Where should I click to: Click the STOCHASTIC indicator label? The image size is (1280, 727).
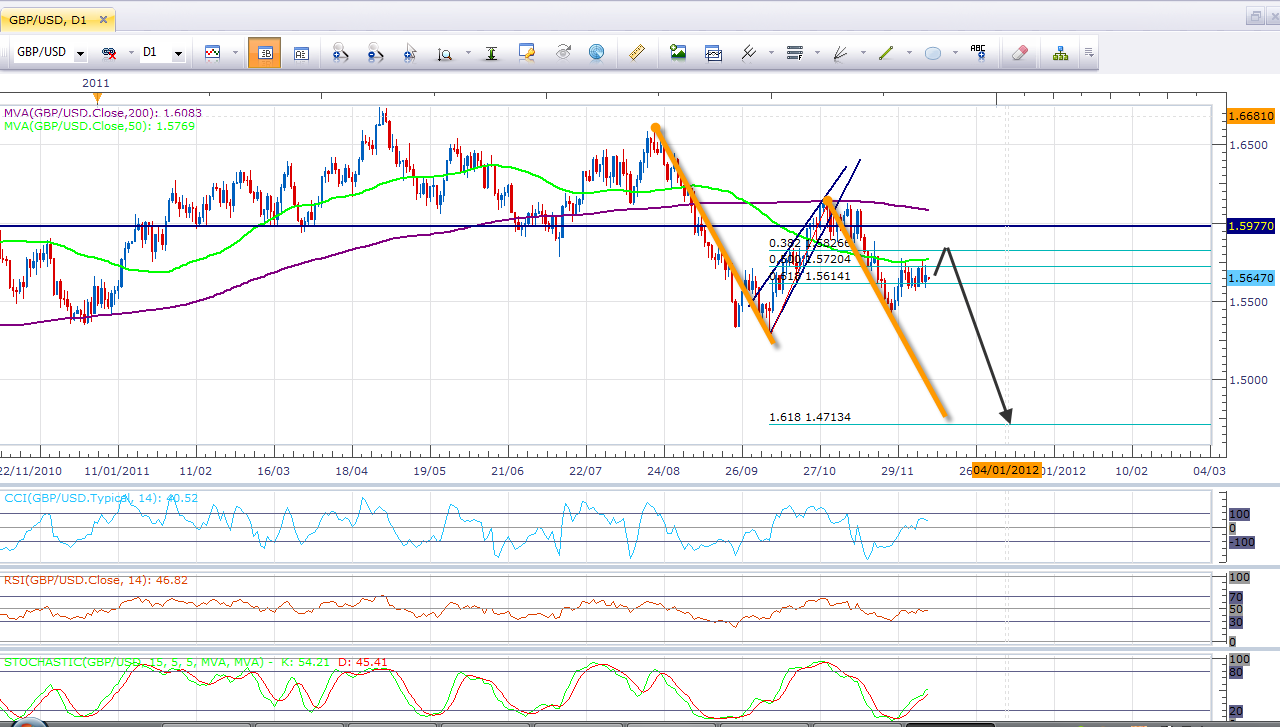pyautogui.click(x=195, y=662)
